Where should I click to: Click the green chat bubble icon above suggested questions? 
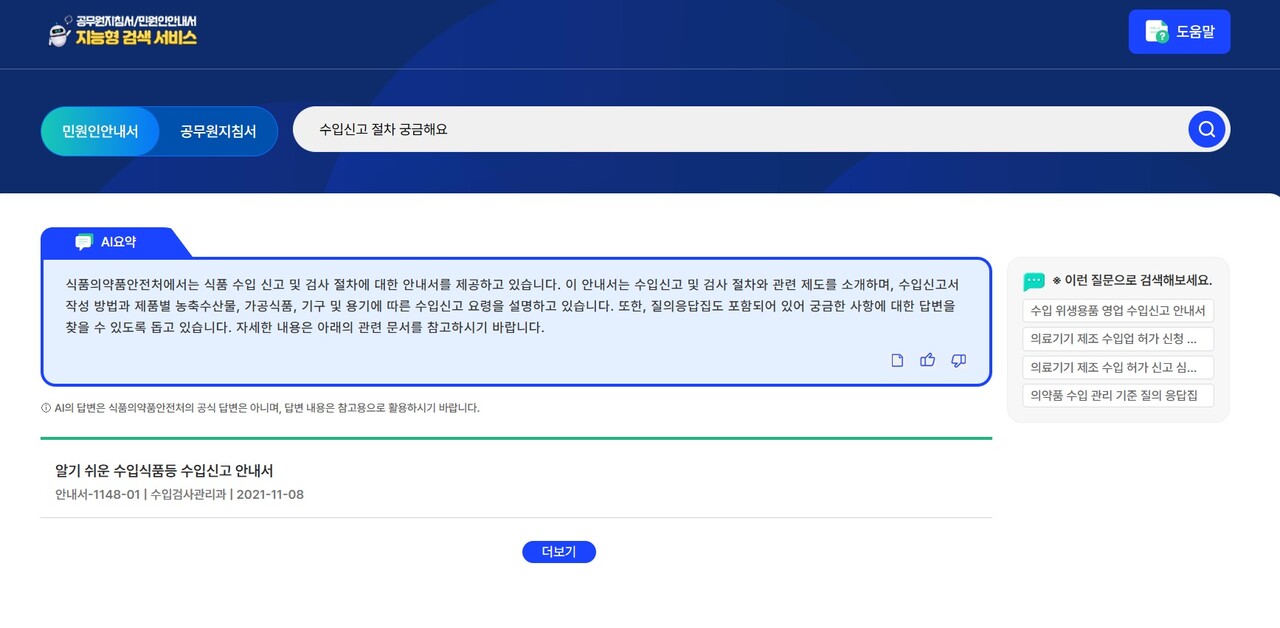(1033, 280)
